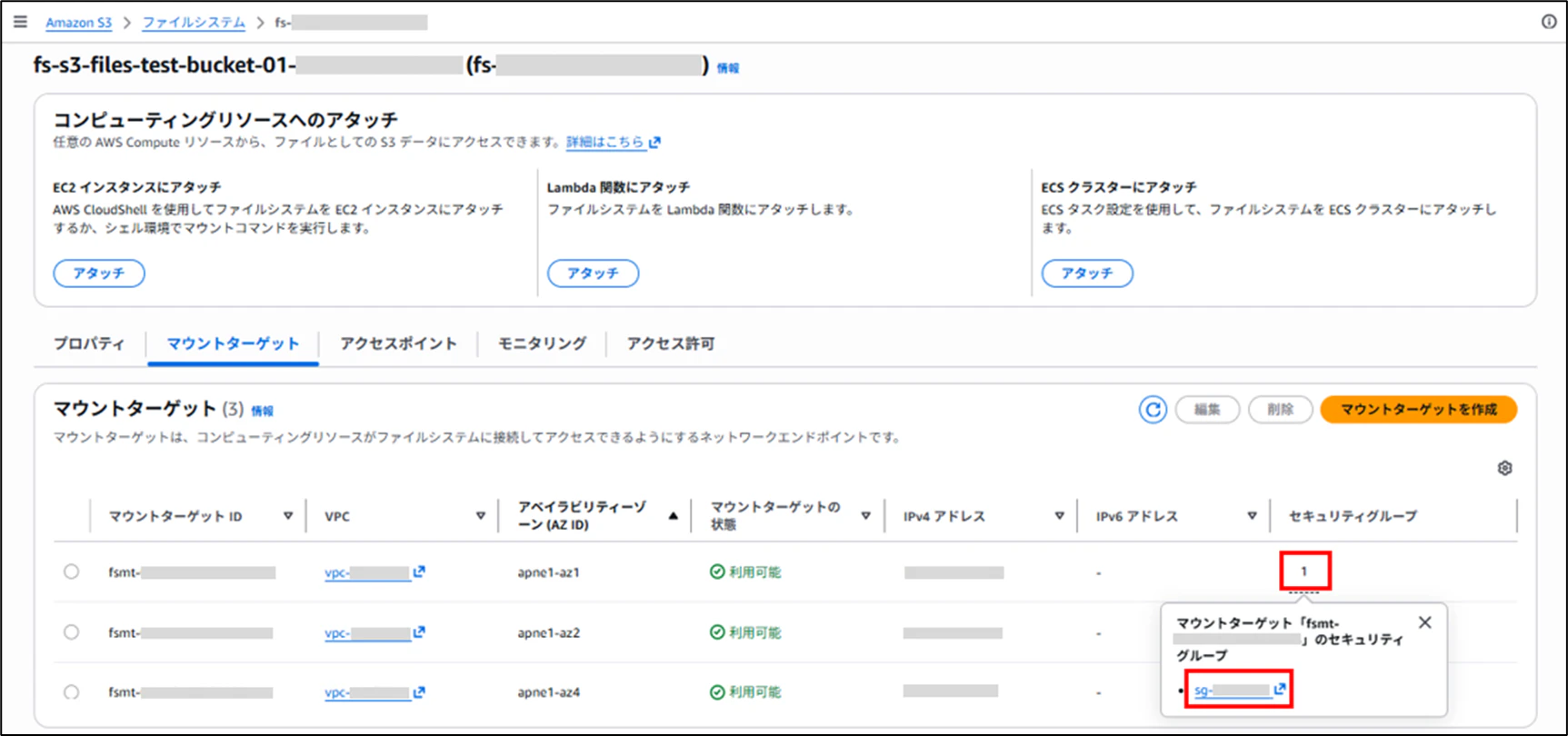Sort by アベイラビリティーゾーン (AZ ID) column

674,516
